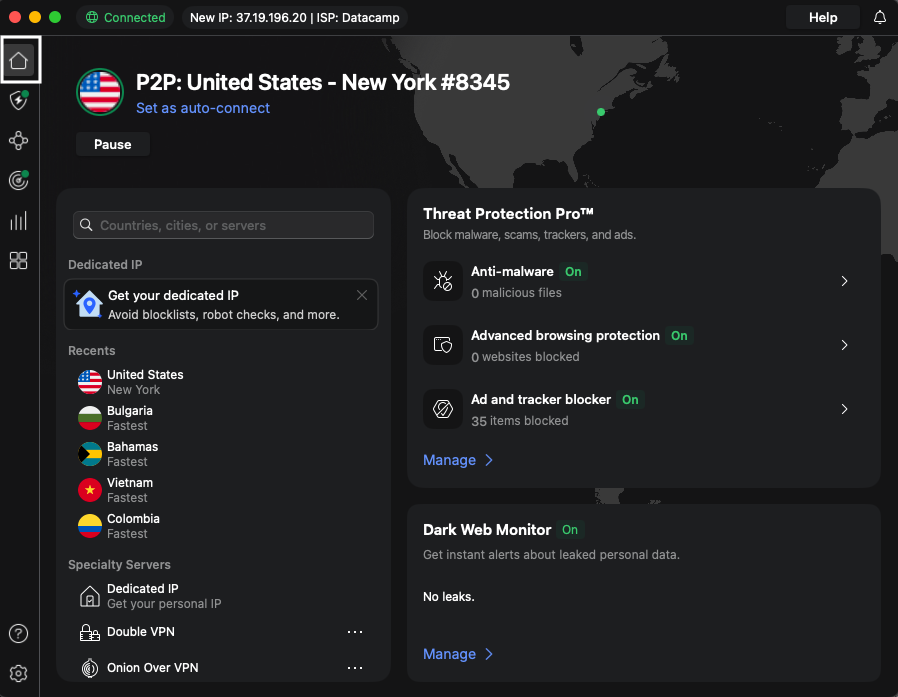Click the green server dot on map

click(x=601, y=112)
